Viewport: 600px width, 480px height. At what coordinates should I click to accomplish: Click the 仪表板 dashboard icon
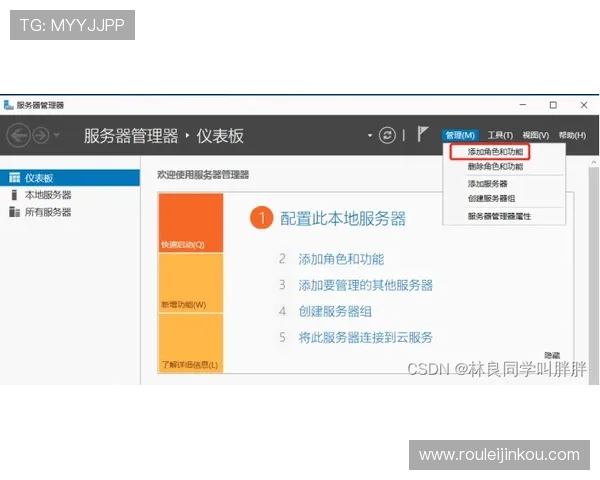click(x=15, y=178)
